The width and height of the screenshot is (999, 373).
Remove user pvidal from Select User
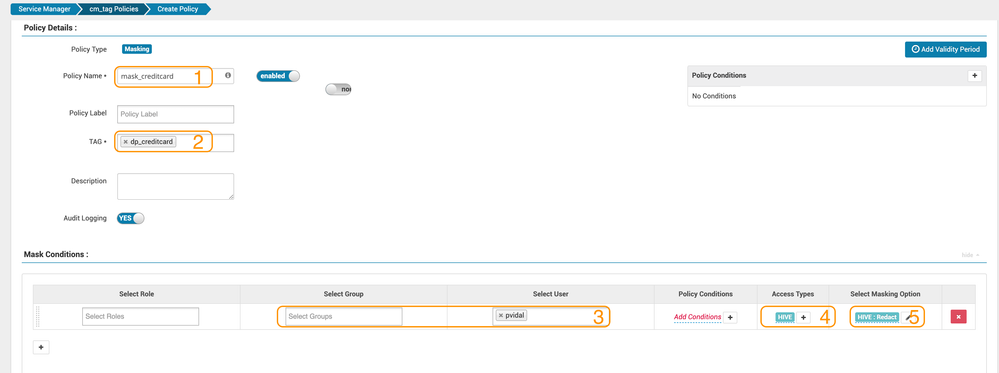point(501,315)
